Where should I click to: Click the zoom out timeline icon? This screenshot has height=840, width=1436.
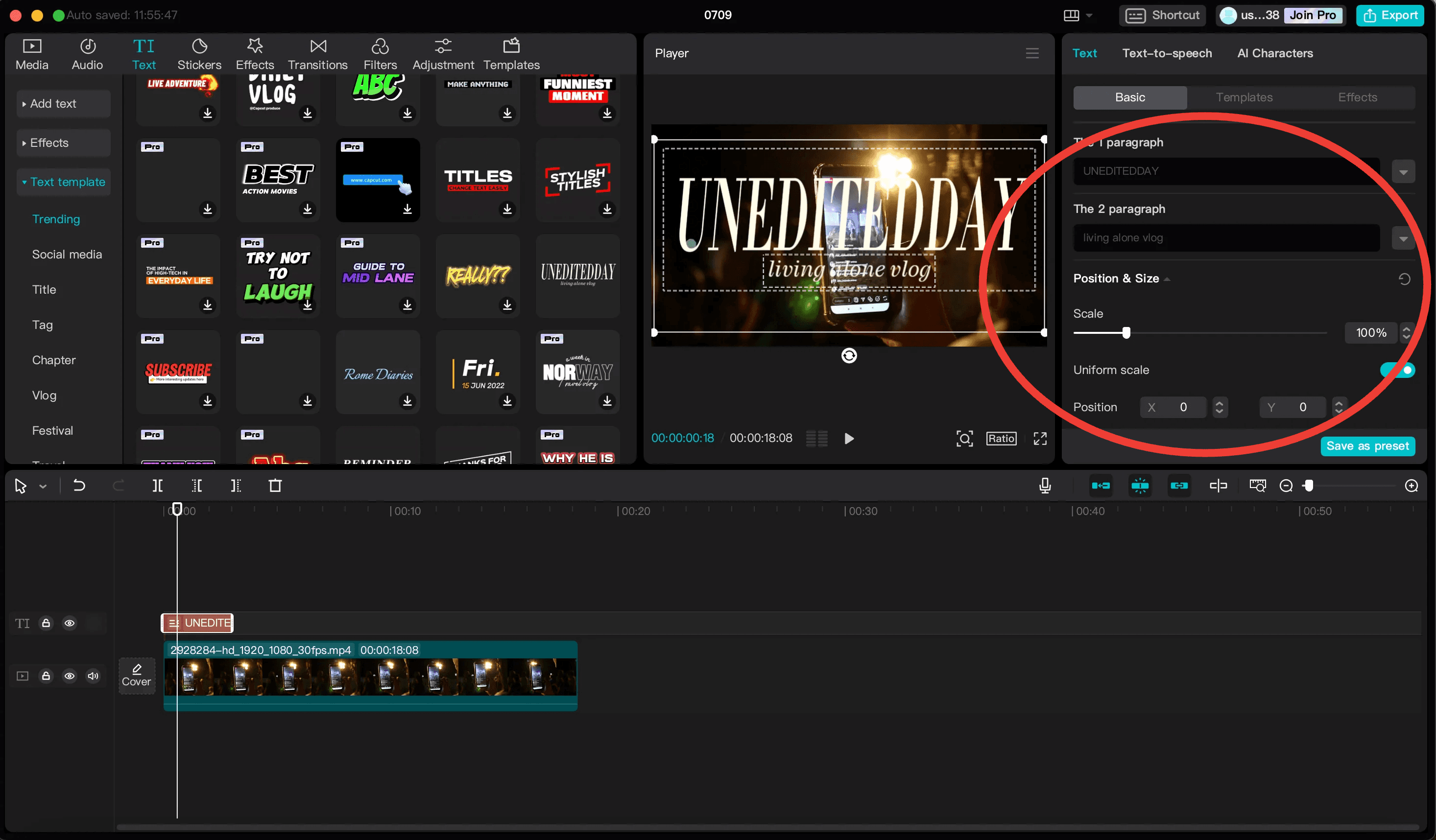point(1286,485)
